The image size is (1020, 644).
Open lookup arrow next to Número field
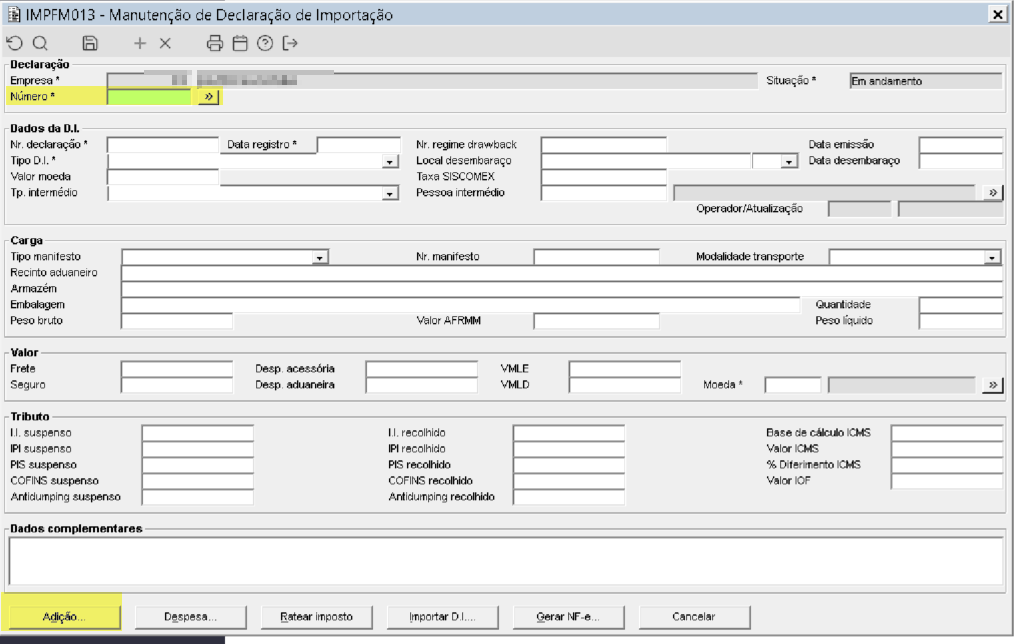[208, 97]
